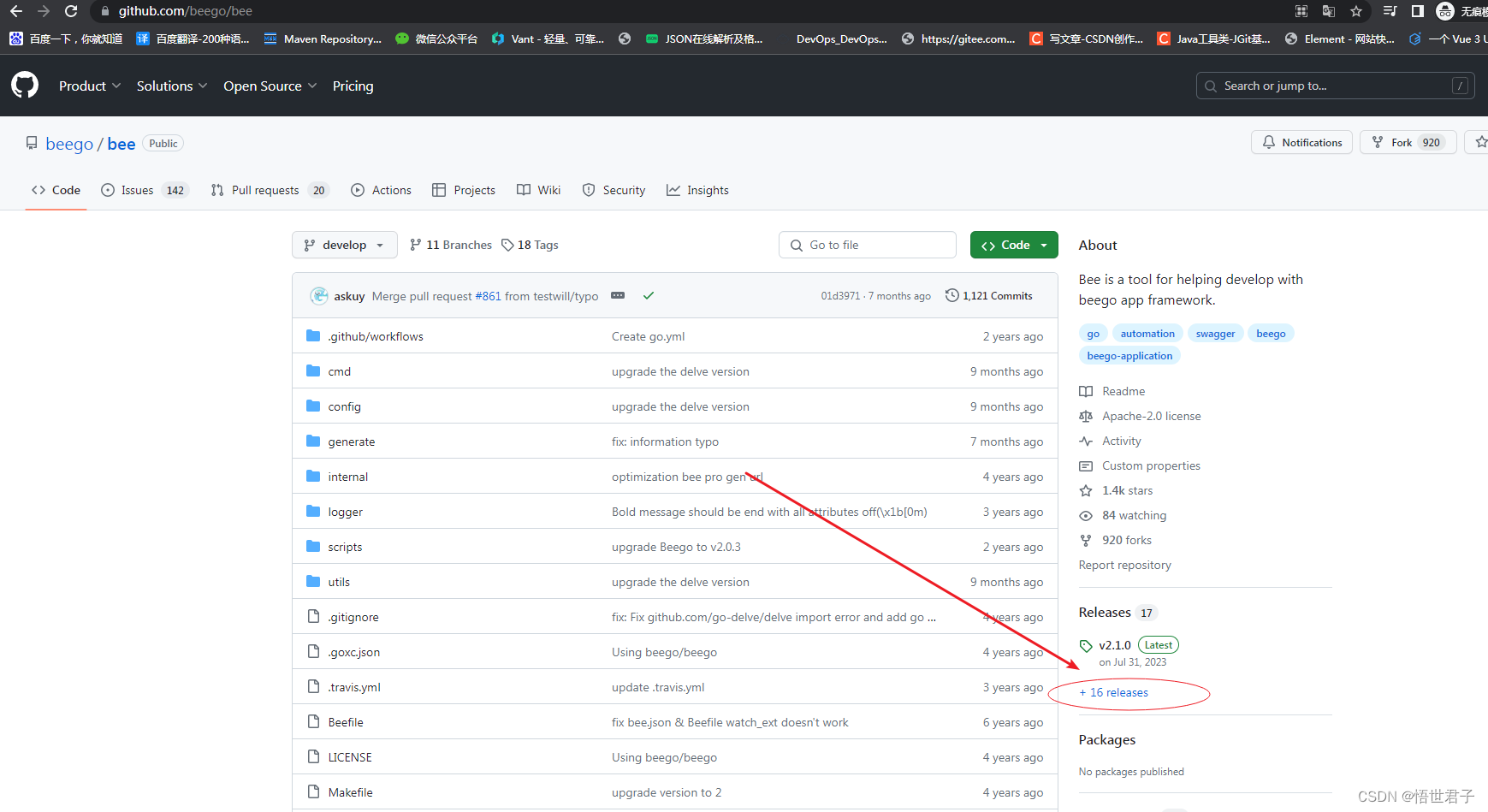The height and width of the screenshot is (812, 1488).
Task: Open the cmd folder
Action: 340,371
